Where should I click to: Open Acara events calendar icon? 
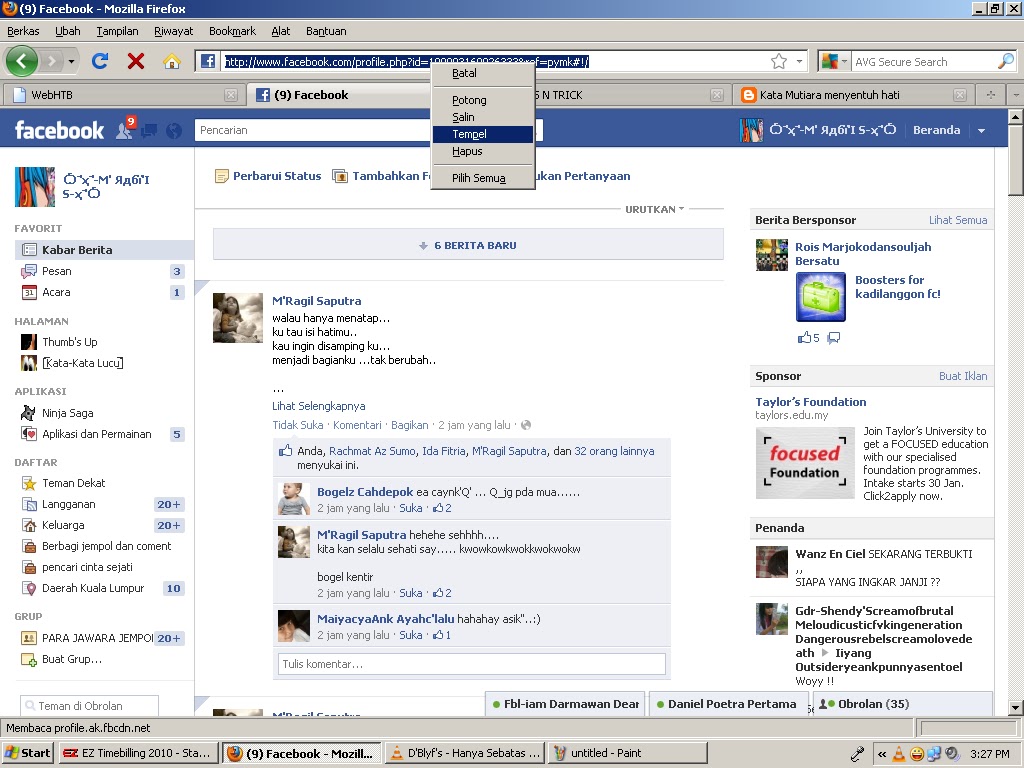pos(29,292)
